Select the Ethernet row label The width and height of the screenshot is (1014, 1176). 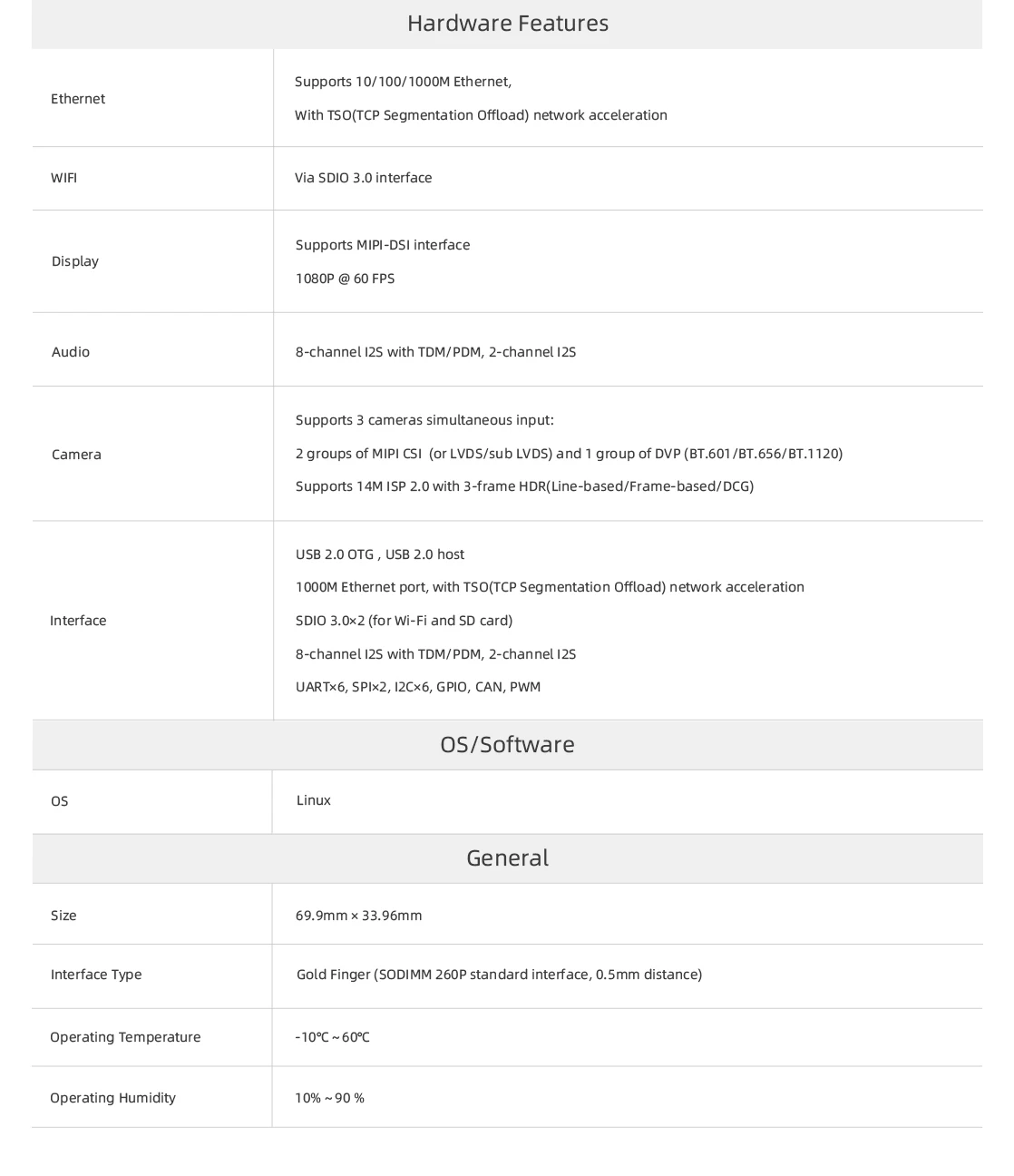[78, 98]
